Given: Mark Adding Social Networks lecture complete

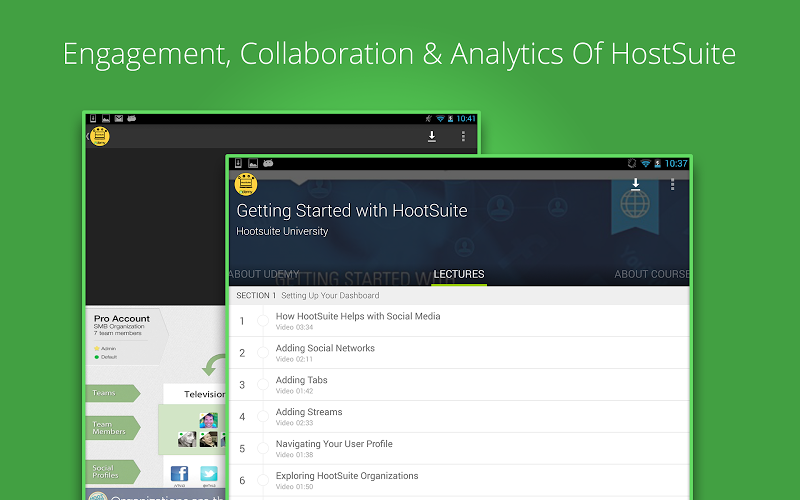Looking at the screenshot, I should tap(263, 353).
